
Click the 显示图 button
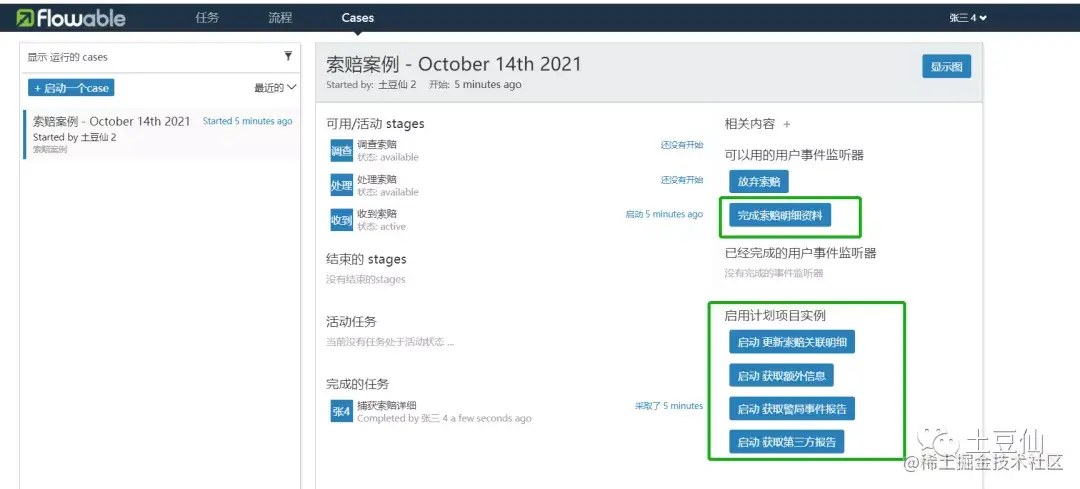tap(946, 67)
